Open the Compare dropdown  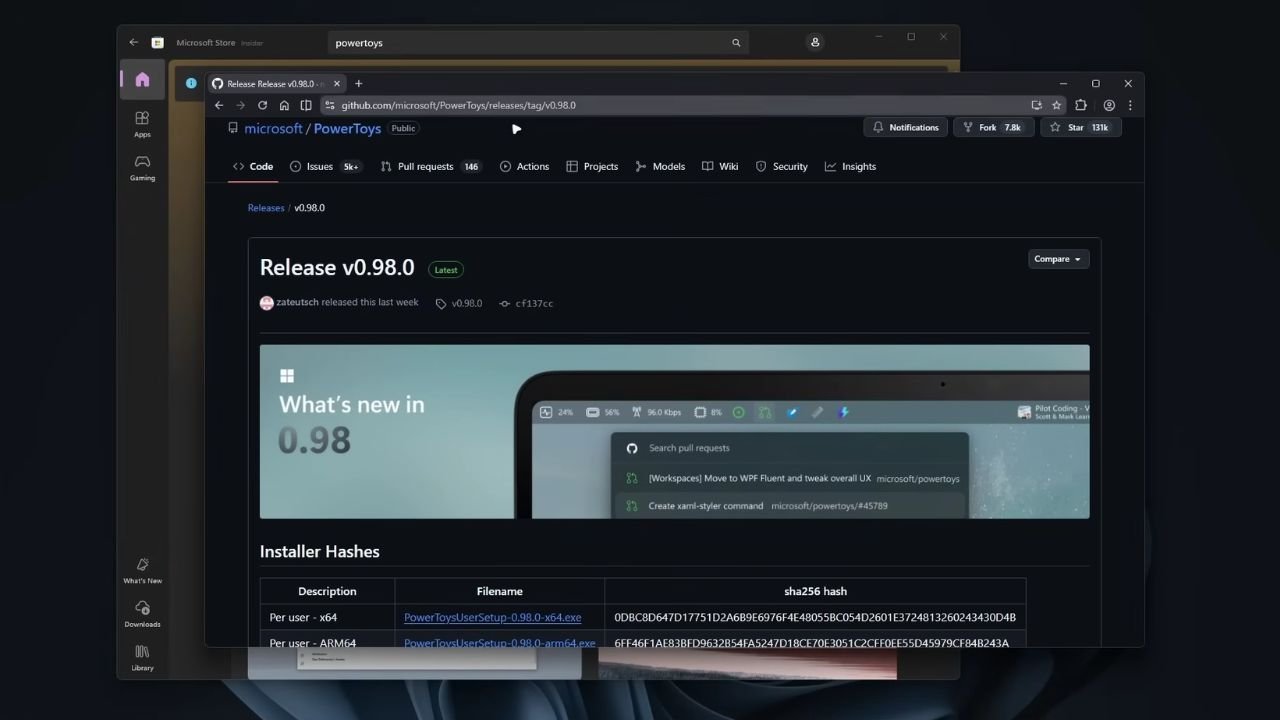1058,258
